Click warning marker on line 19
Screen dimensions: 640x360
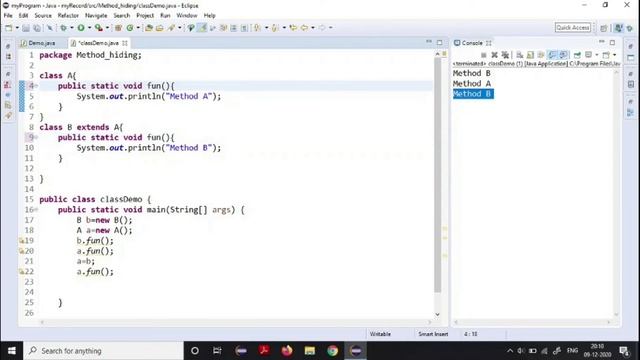(x=21, y=240)
